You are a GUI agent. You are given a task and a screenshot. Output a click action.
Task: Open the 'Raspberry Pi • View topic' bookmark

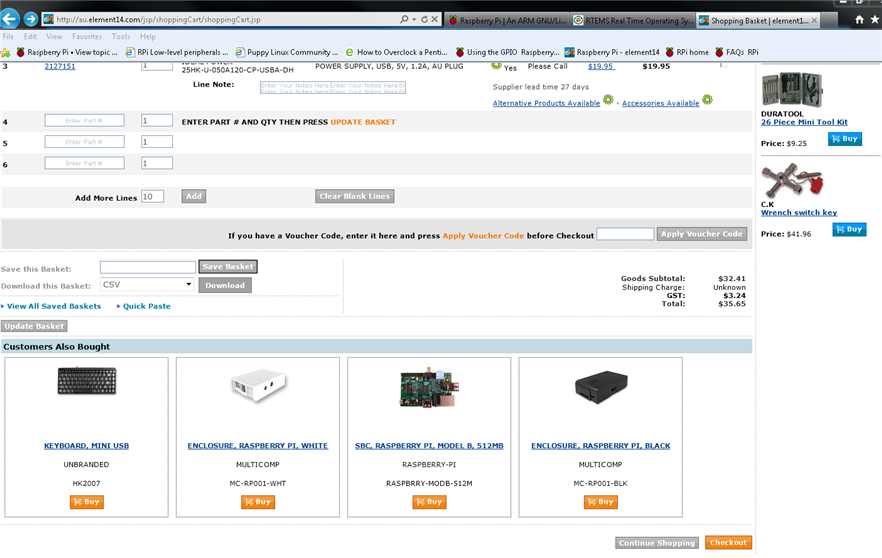click(x=67, y=52)
